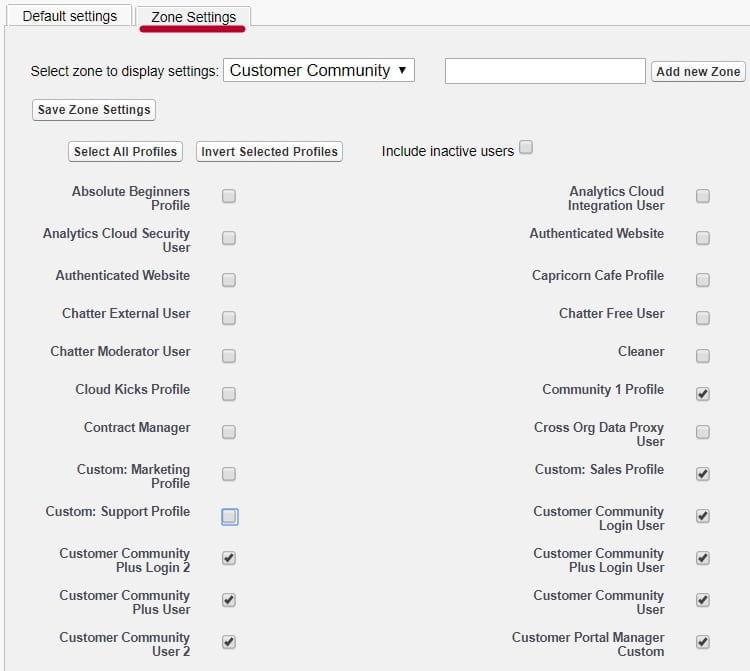Check the Chatter External User checkbox

coord(229,318)
